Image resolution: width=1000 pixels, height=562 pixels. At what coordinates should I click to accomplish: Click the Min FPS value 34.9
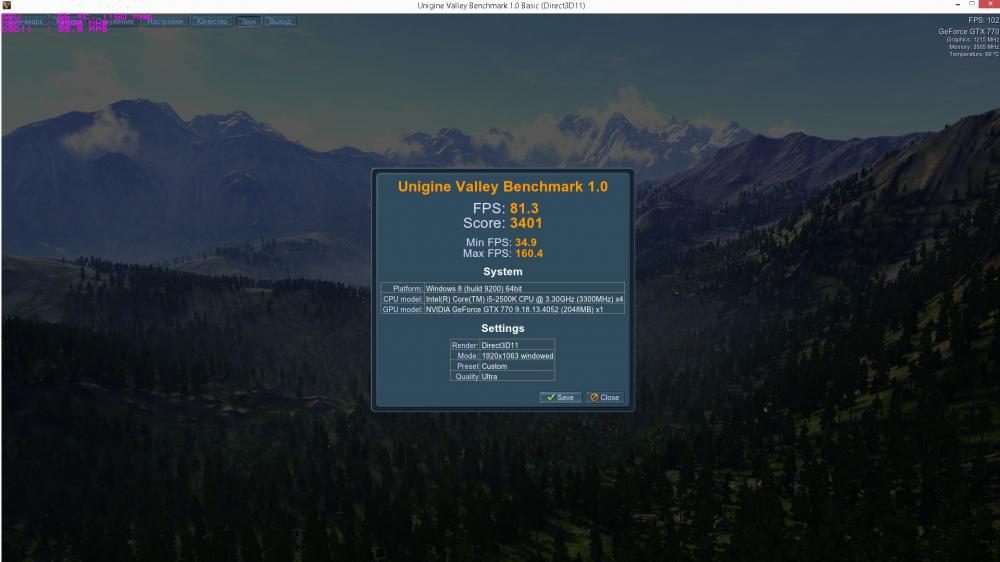pos(526,242)
